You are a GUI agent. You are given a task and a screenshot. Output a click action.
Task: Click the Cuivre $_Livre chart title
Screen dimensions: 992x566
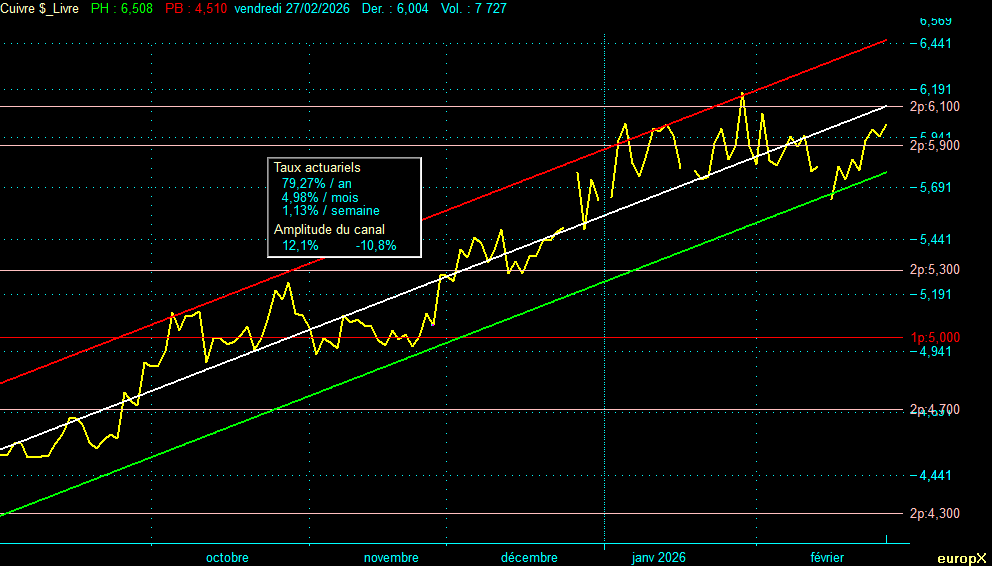(x=42, y=8)
